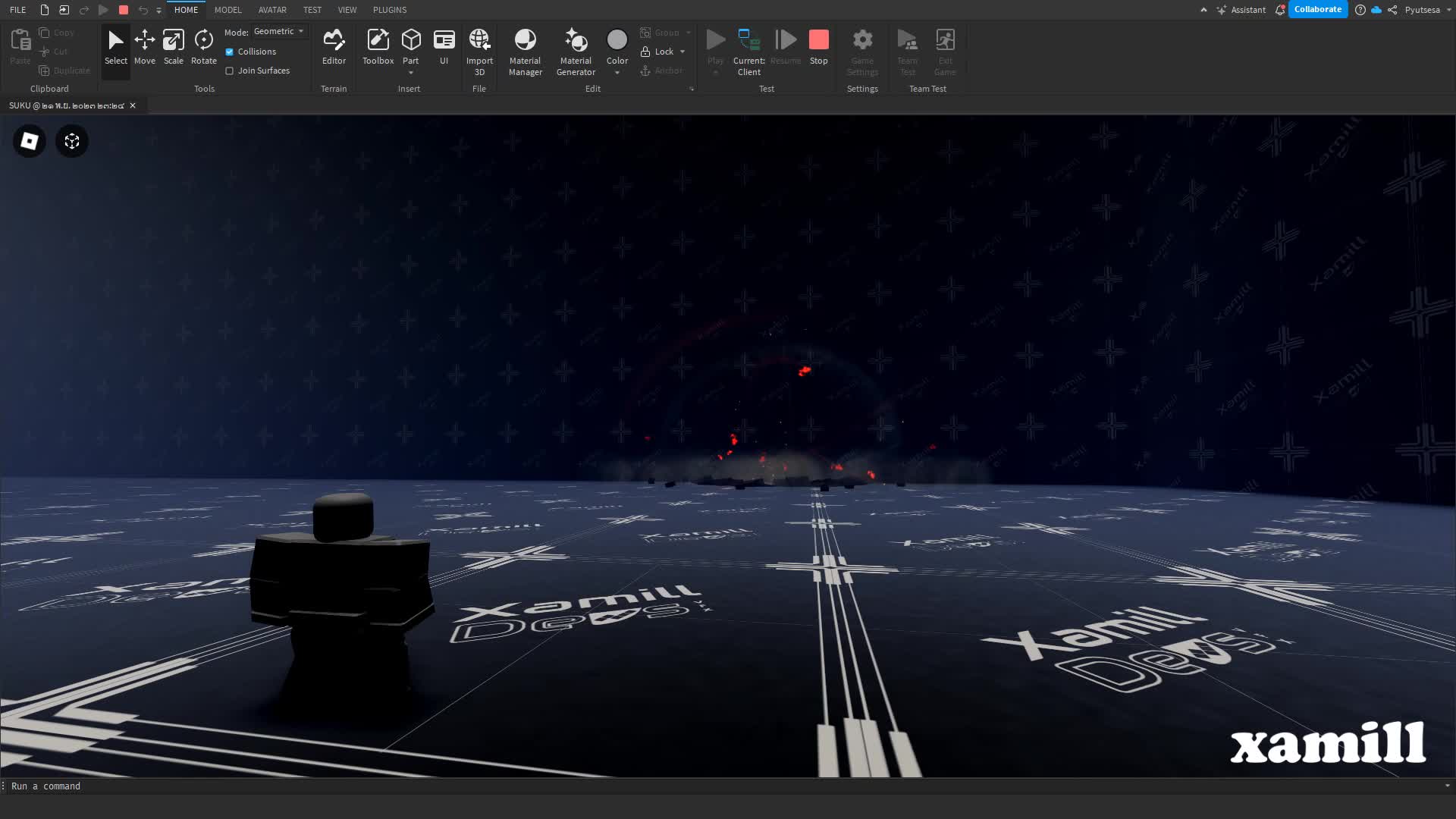Open the Terrain Editor
This screenshot has height=819, width=1456.
pos(334,47)
